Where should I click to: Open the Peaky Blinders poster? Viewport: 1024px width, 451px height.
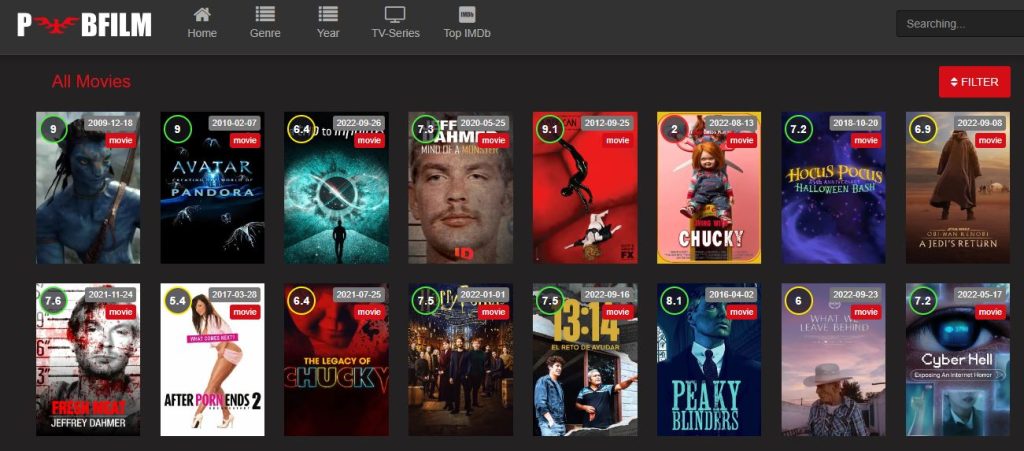pyautogui.click(x=709, y=360)
